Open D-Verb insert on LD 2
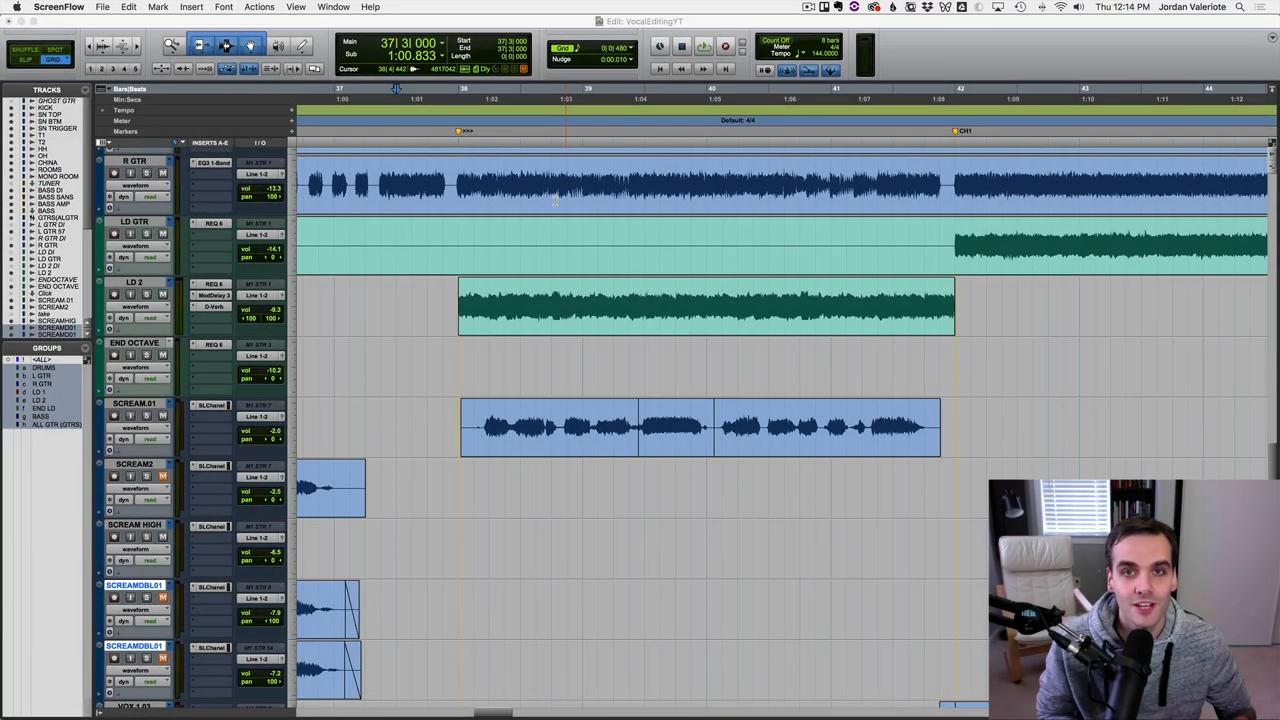 [211, 306]
